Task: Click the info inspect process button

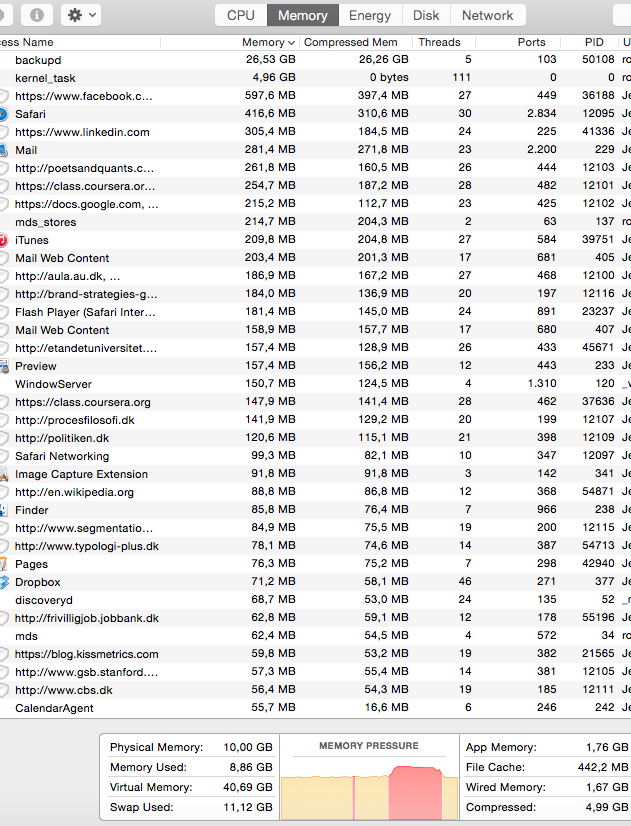Action: [36, 15]
